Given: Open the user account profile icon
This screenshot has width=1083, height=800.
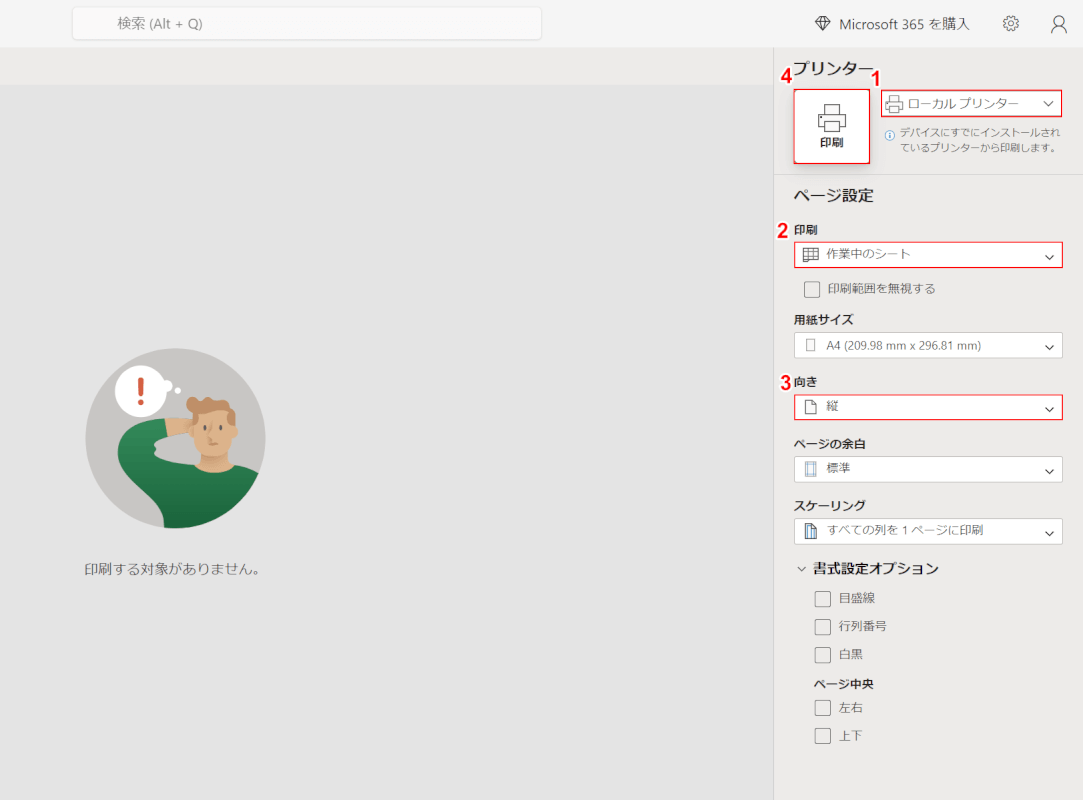Looking at the screenshot, I should 1059,24.
